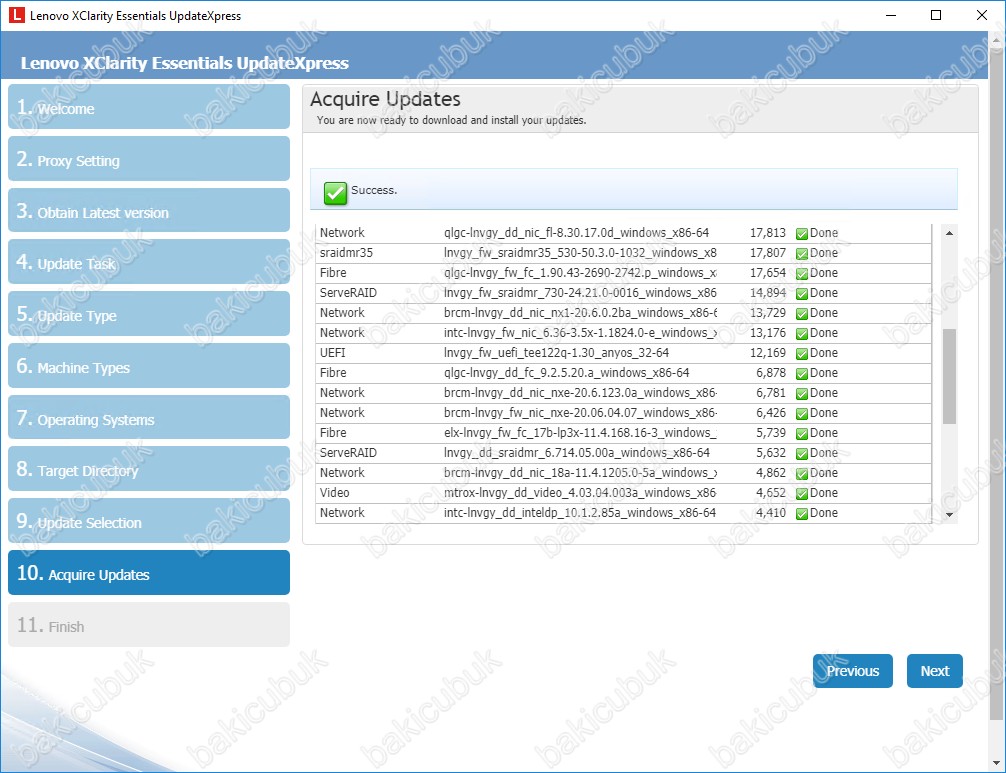Click Done check icon for elx-lnvgy_fw_fc_17b row
Viewport: 1006px width, 773px height.
801,434
